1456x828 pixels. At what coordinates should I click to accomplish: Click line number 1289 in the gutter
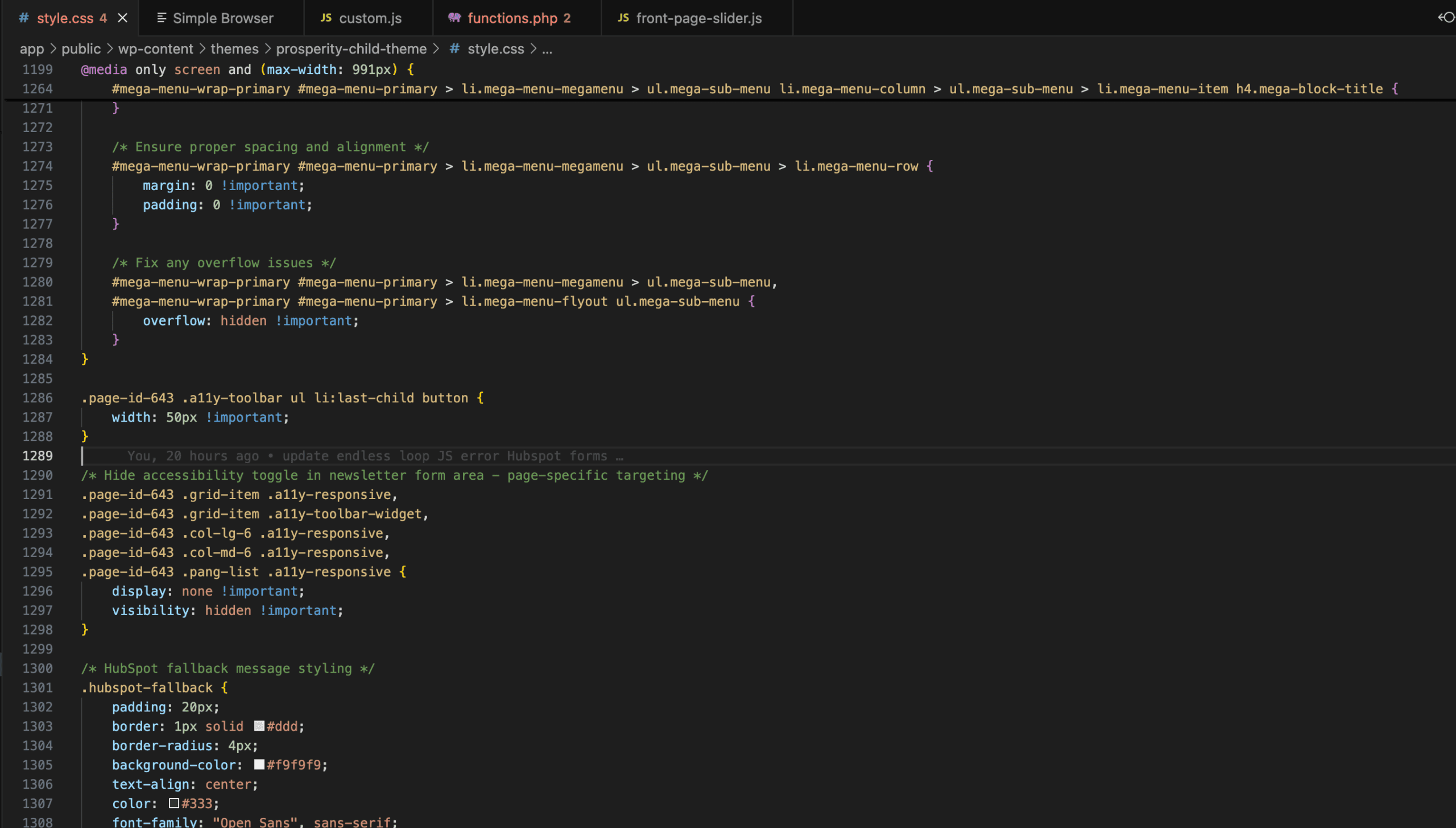[38, 455]
